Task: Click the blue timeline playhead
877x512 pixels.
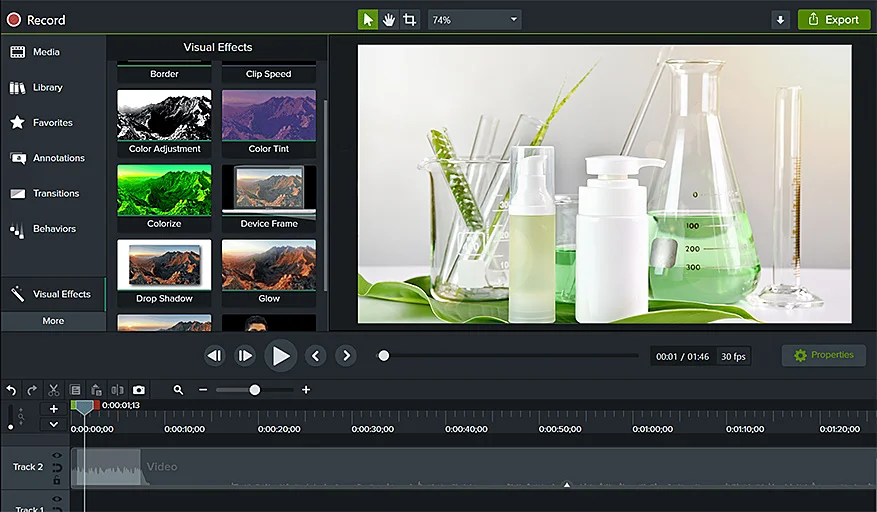Action: point(84,407)
